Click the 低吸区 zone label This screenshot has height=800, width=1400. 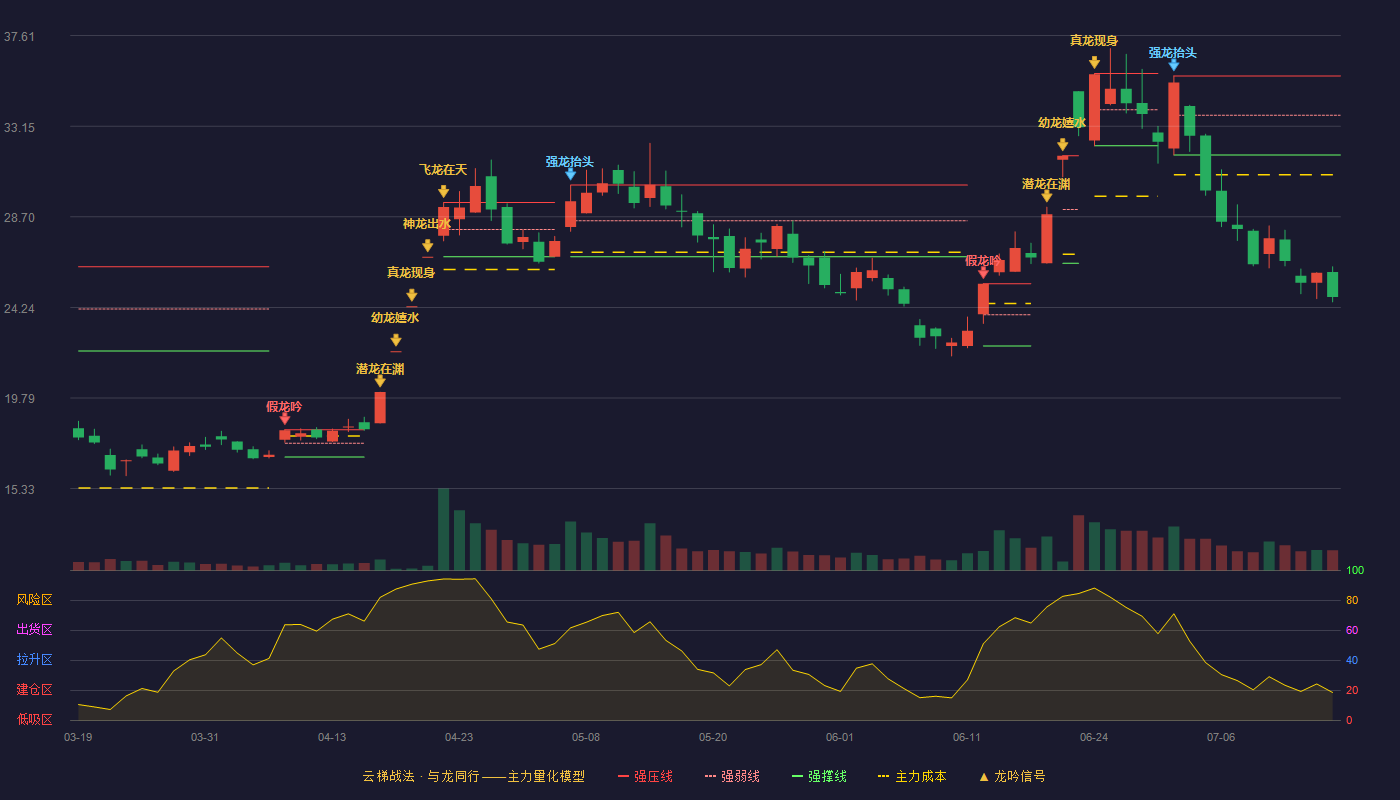click(x=35, y=719)
